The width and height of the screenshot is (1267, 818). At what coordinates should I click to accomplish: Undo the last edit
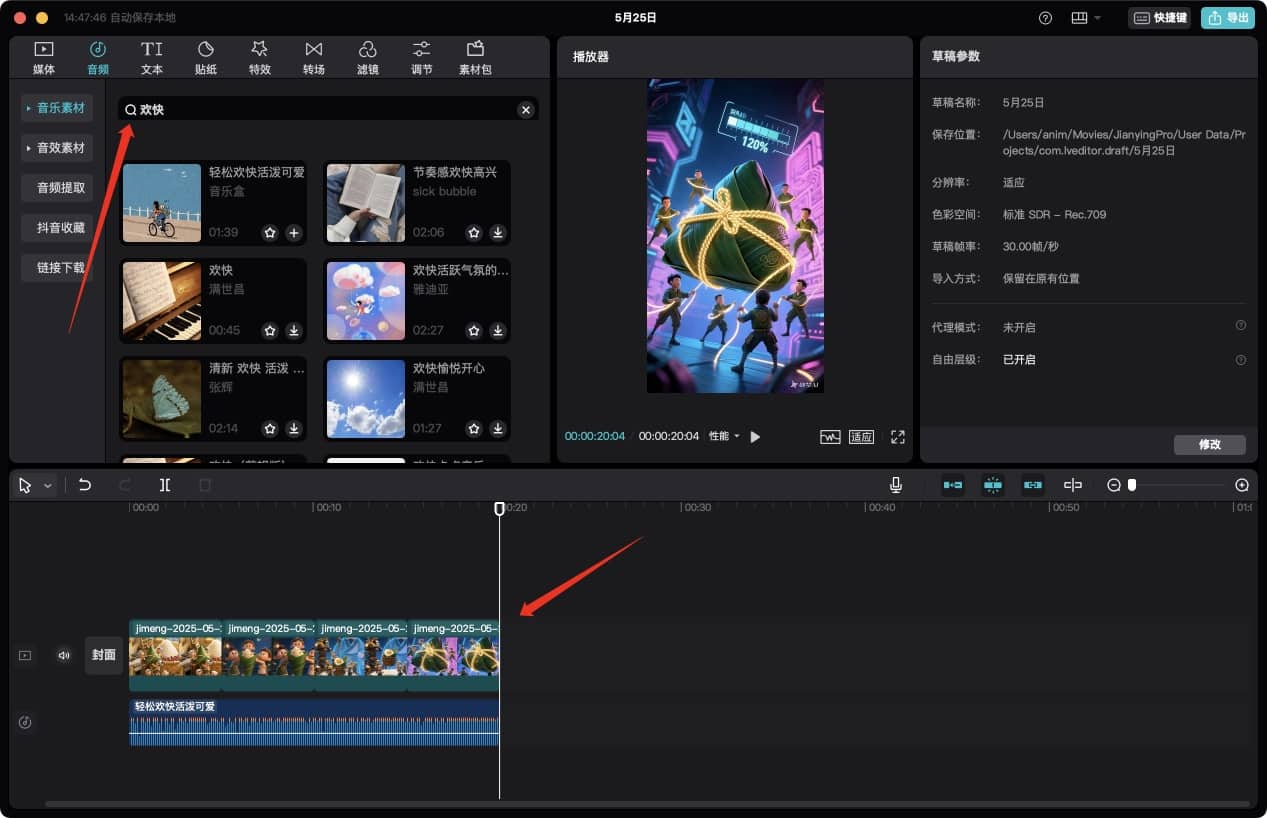click(85, 485)
